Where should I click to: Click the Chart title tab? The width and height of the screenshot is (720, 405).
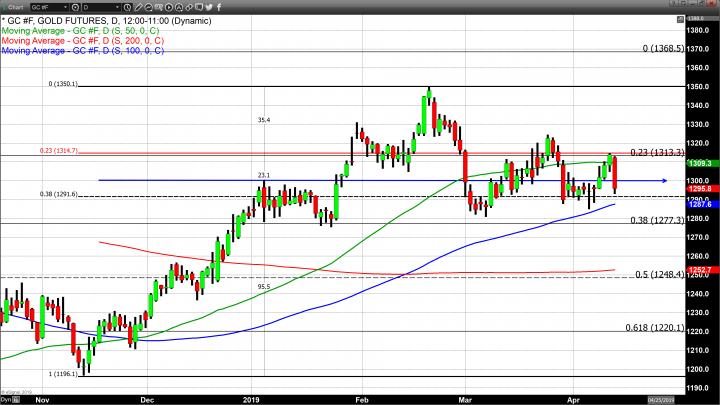19,5
